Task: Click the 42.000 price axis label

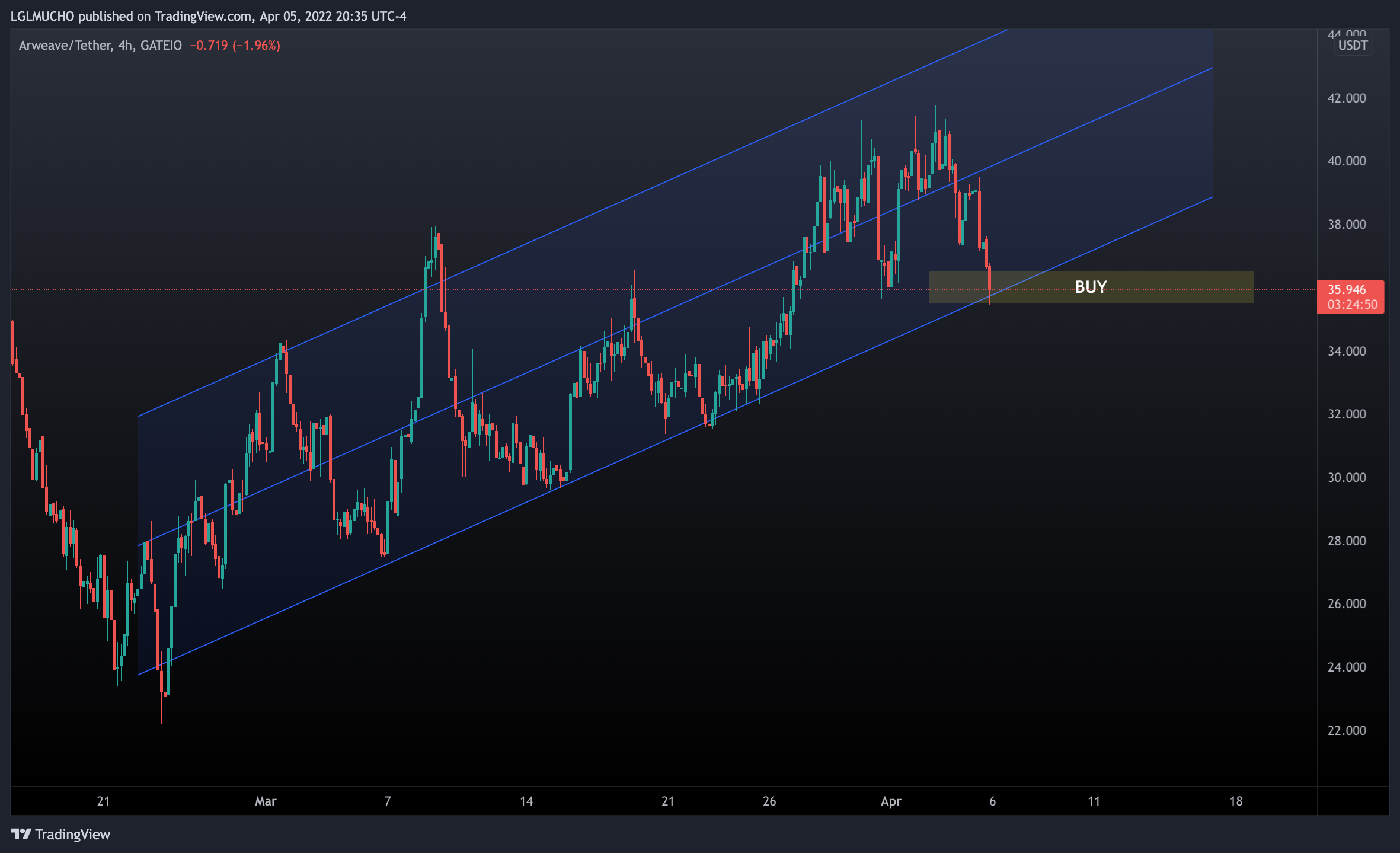Action: pos(1347,98)
